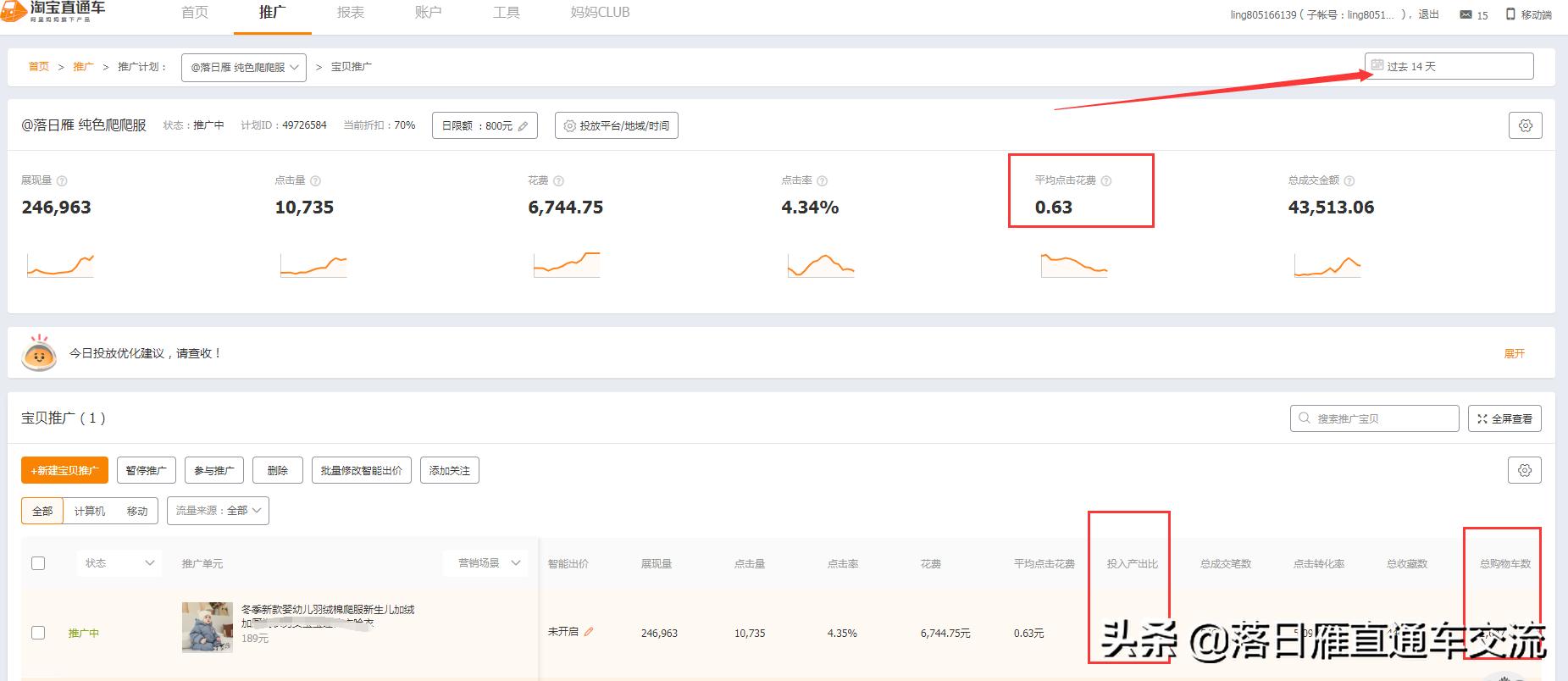Screen dimensions: 1568x681
Task: Open the 工具 top navigation tab
Action: (506, 13)
